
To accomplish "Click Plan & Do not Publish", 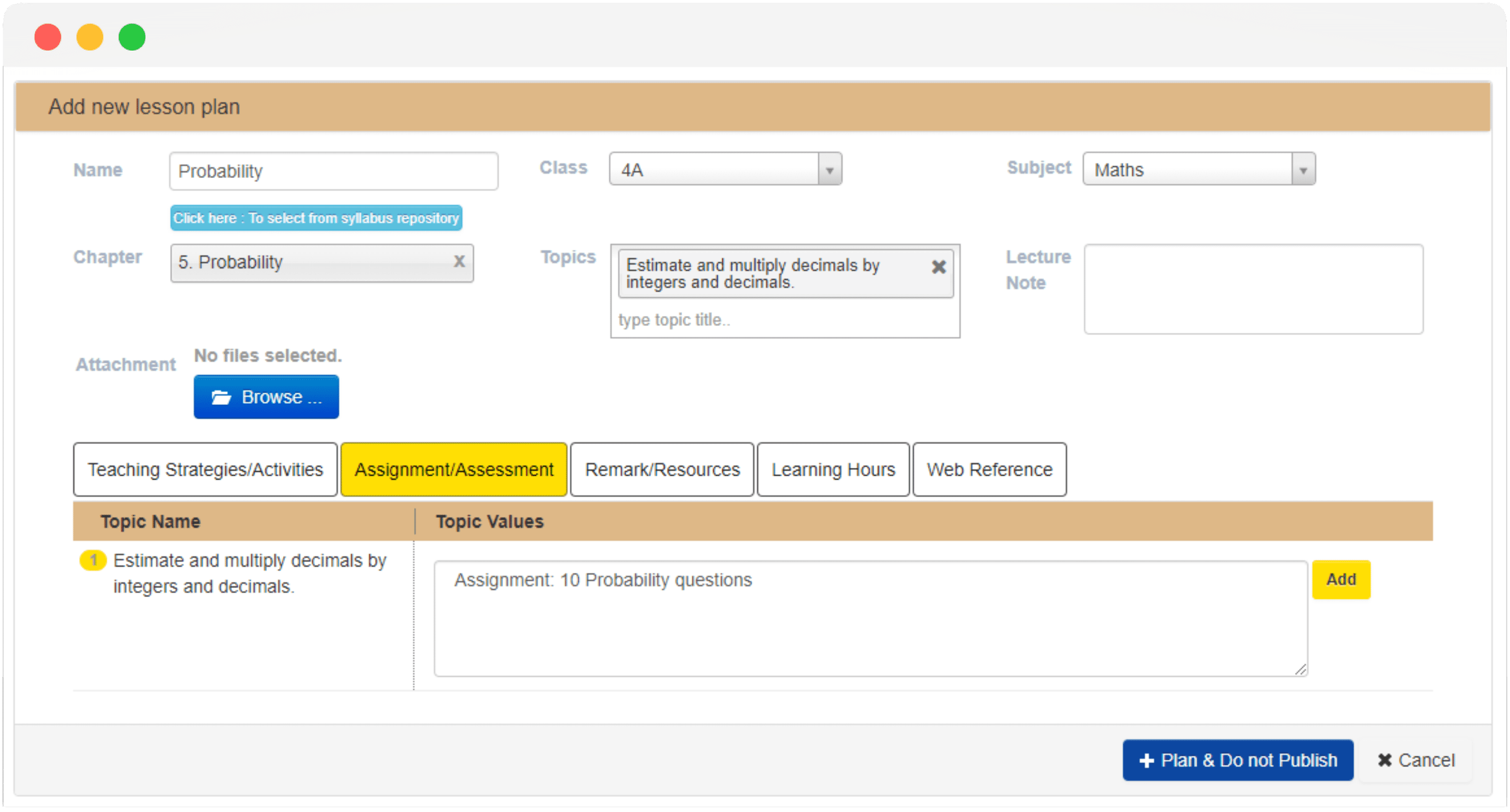I will 1238,760.
